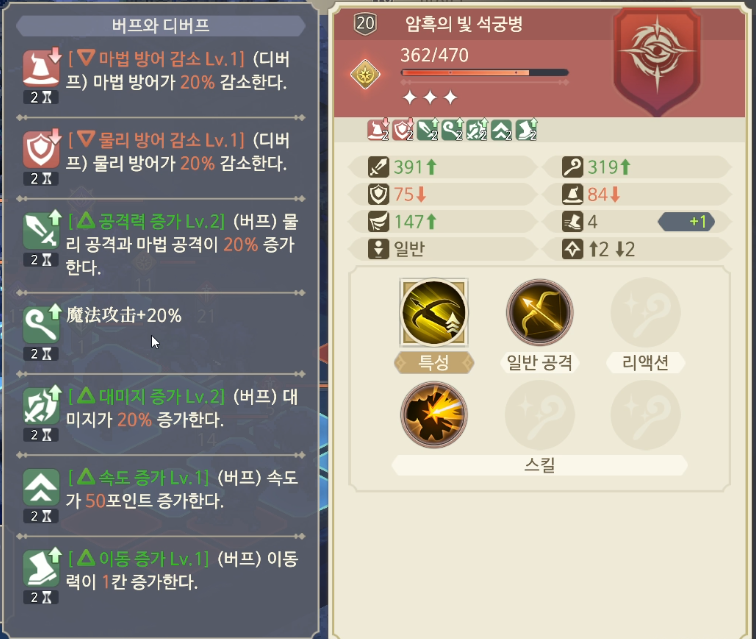Click the 스킬 skill section bar

pyautogui.click(x=540, y=465)
